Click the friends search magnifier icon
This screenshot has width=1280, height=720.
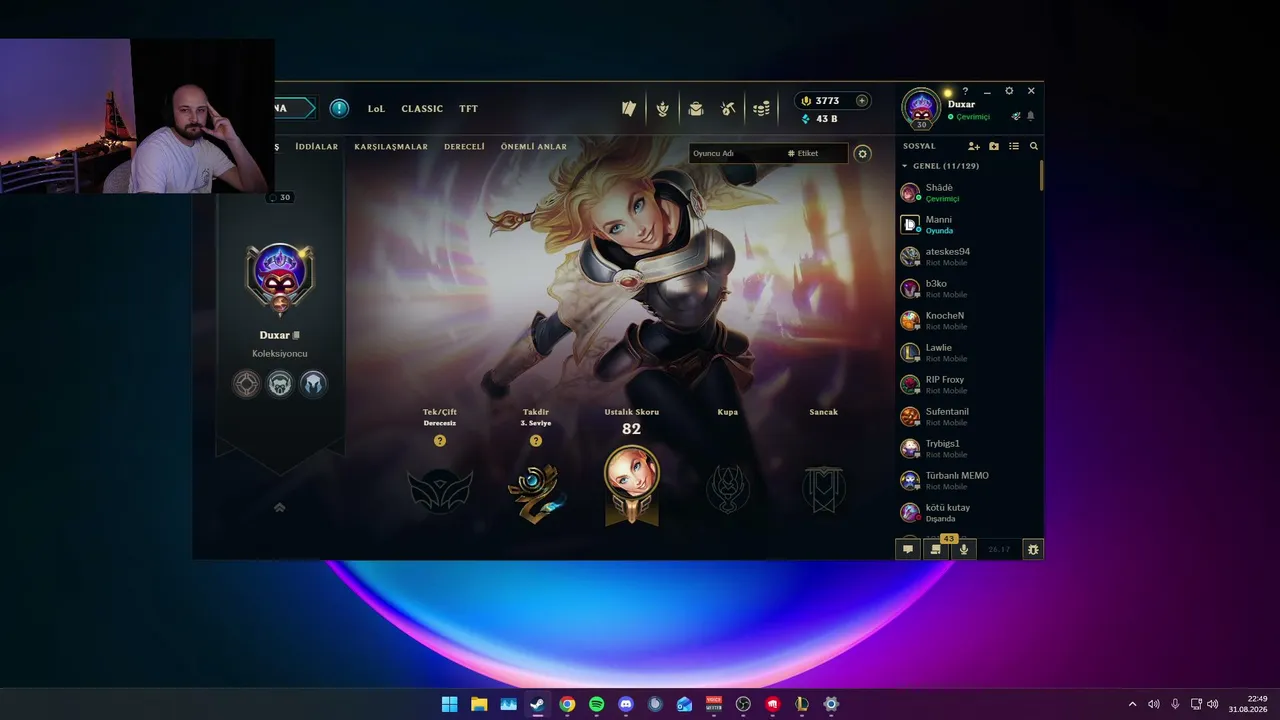[x=1034, y=146]
